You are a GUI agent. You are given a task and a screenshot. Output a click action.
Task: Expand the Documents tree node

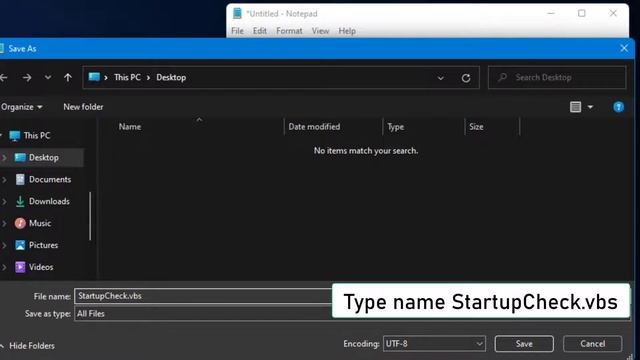pyautogui.click(x=4, y=180)
